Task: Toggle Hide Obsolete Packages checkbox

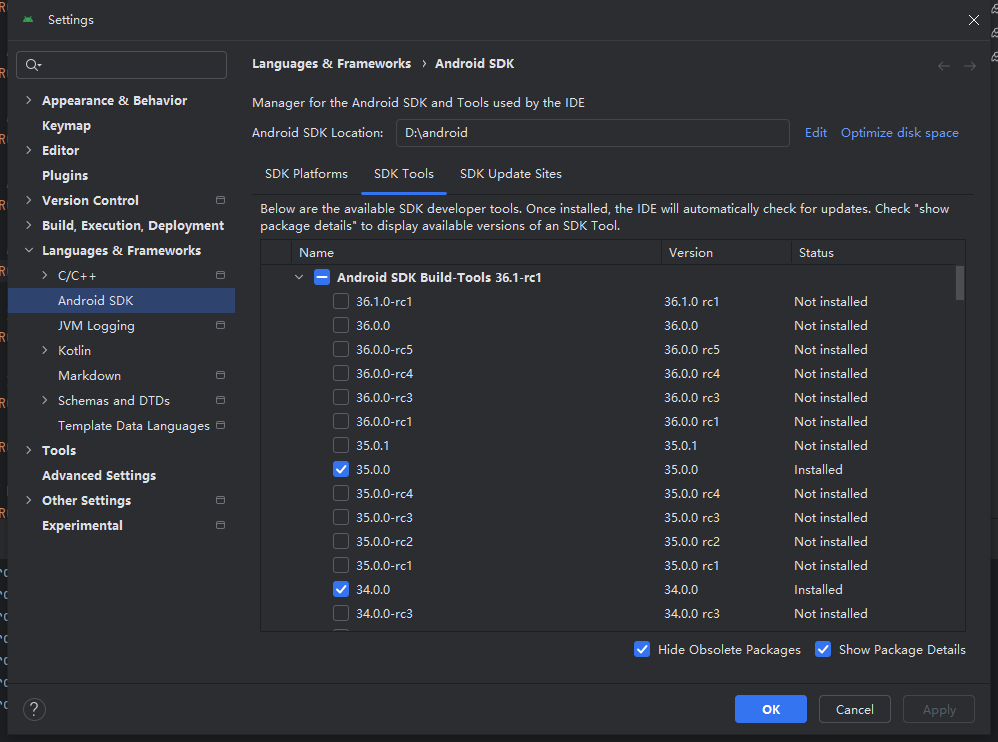Action: click(642, 650)
